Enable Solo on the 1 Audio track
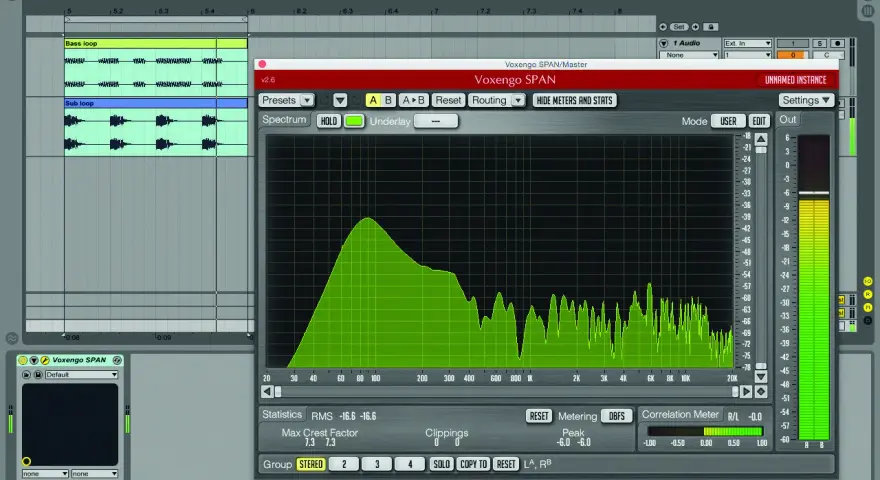The height and width of the screenshot is (480, 880). [819, 43]
